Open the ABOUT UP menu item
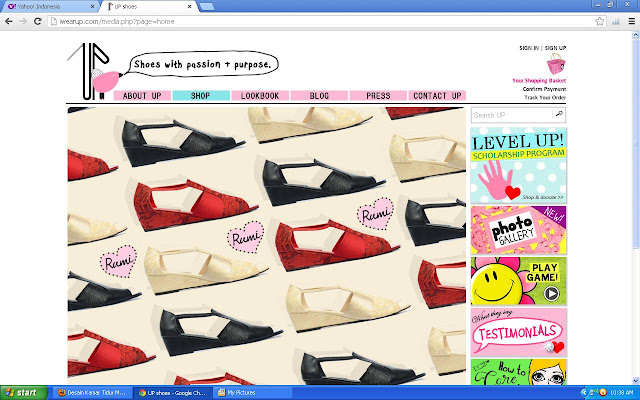This screenshot has width=640, height=400. click(x=142, y=96)
